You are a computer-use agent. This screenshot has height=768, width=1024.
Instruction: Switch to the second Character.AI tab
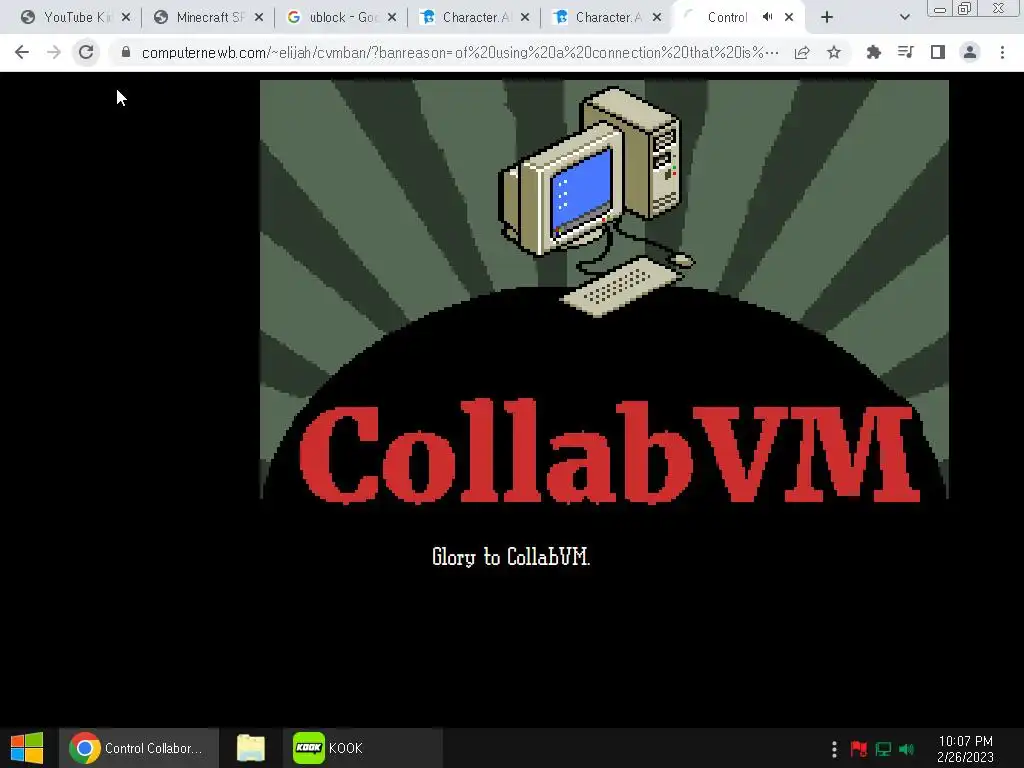600,17
